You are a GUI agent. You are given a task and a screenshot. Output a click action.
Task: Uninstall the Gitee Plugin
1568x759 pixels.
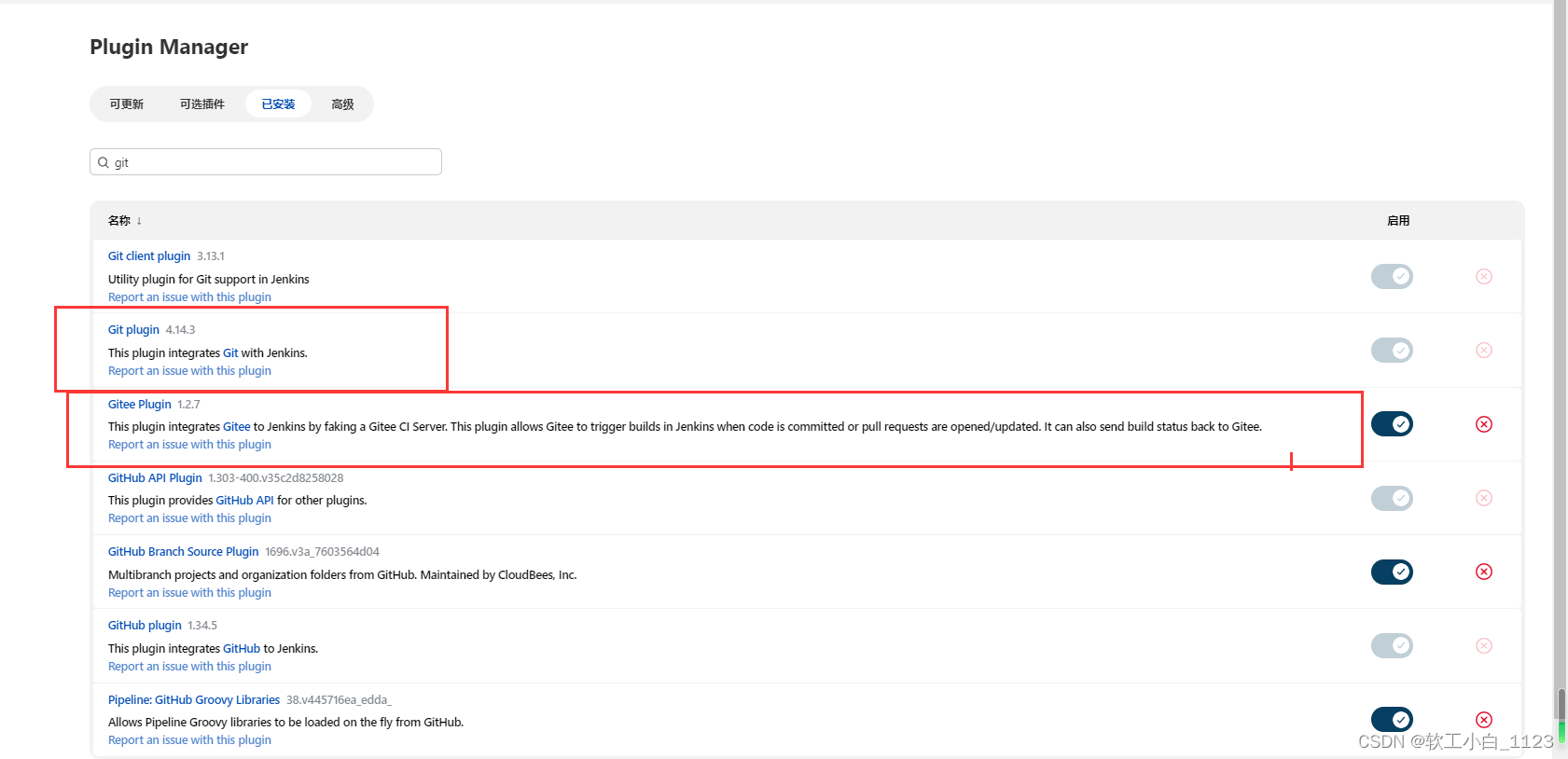[x=1483, y=424]
